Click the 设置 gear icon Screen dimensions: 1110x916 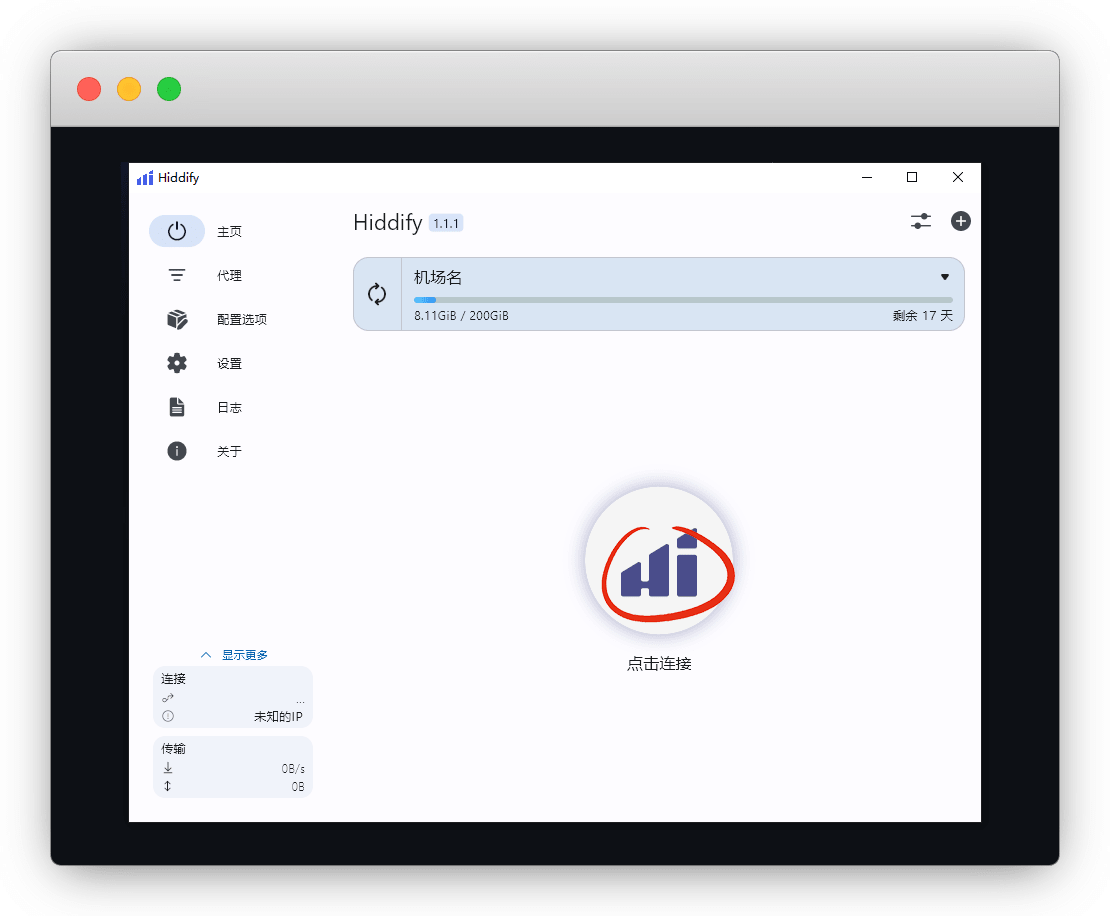177,363
